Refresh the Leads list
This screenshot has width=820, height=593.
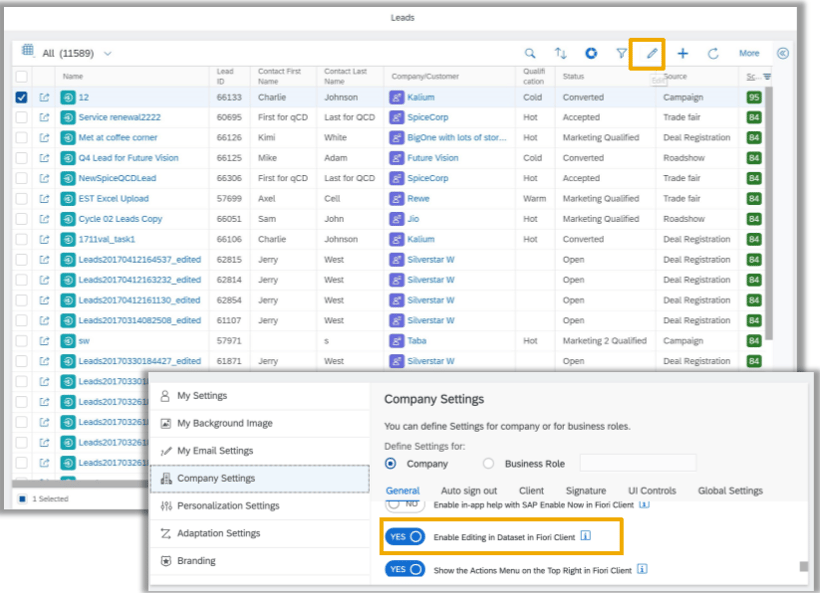coord(713,53)
